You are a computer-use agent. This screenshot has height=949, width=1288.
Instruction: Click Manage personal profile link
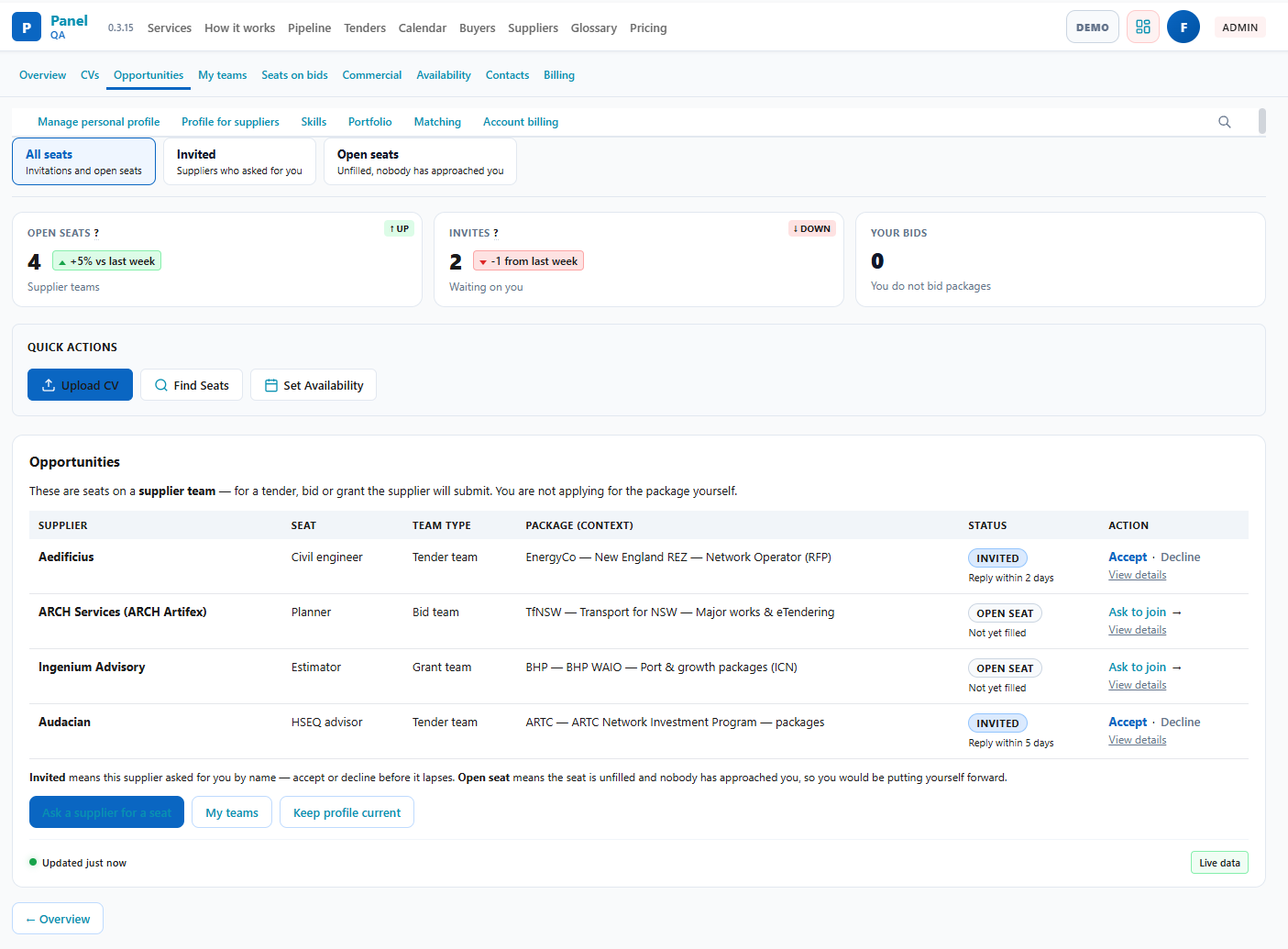pyautogui.click(x=99, y=122)
